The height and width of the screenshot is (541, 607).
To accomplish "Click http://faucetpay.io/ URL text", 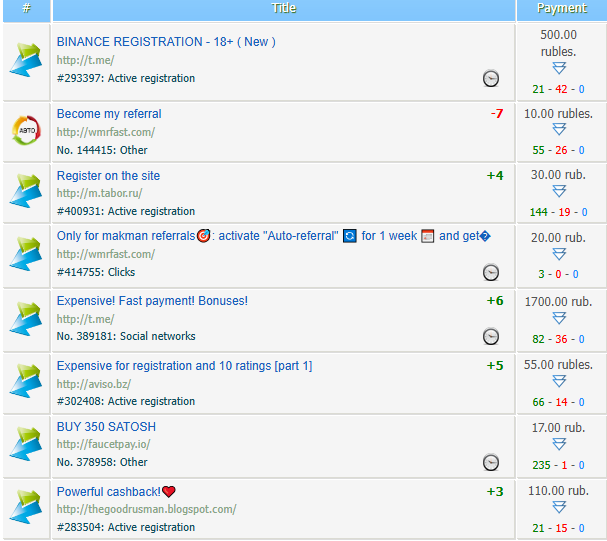I will (103, 444).
